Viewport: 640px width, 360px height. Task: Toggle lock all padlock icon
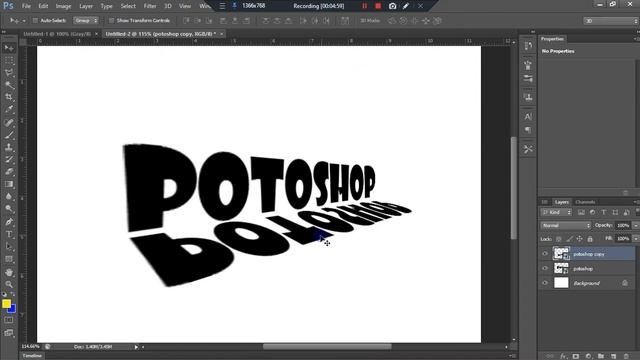pos(590,239)
